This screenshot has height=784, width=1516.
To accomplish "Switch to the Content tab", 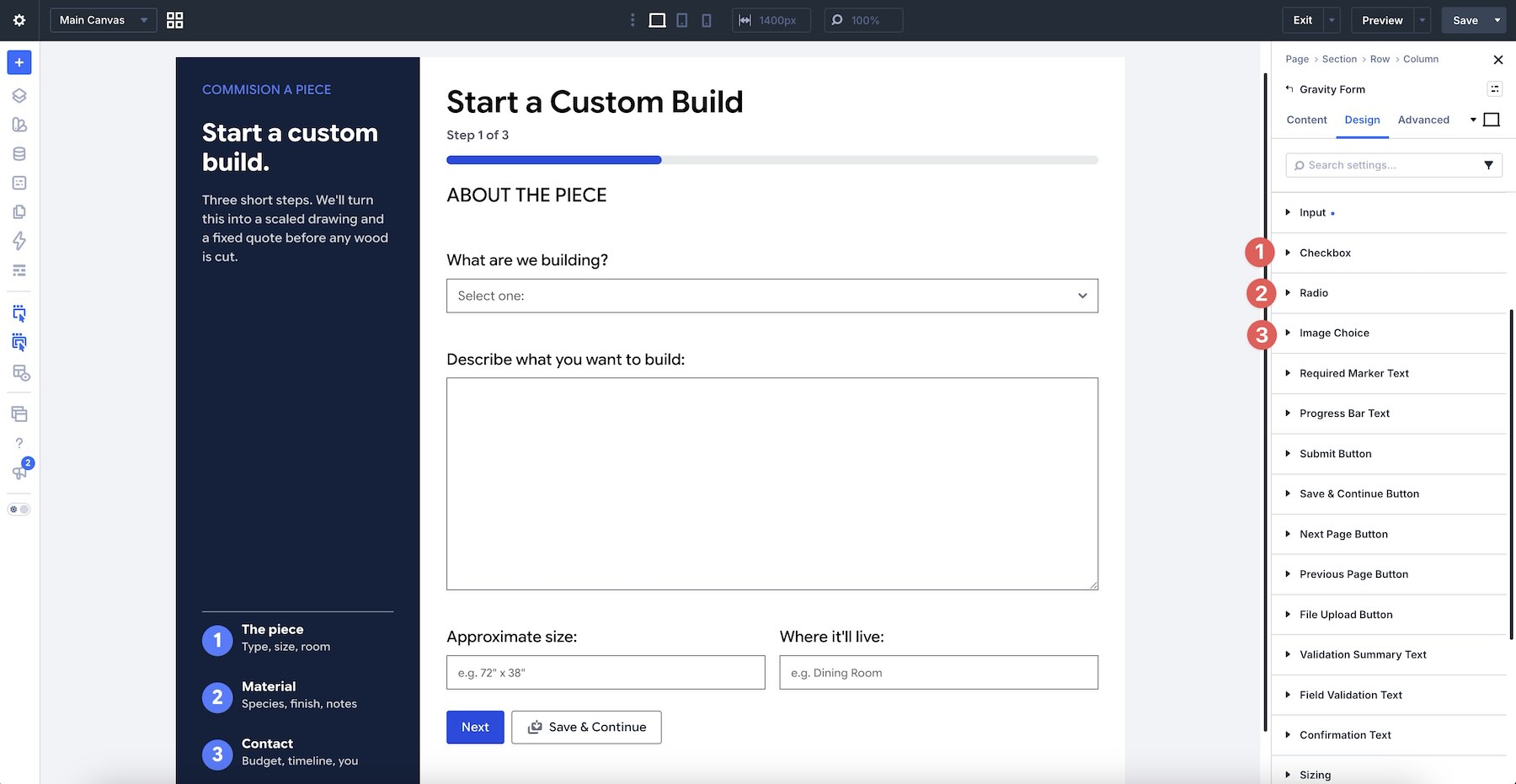I will [1306, 120].
